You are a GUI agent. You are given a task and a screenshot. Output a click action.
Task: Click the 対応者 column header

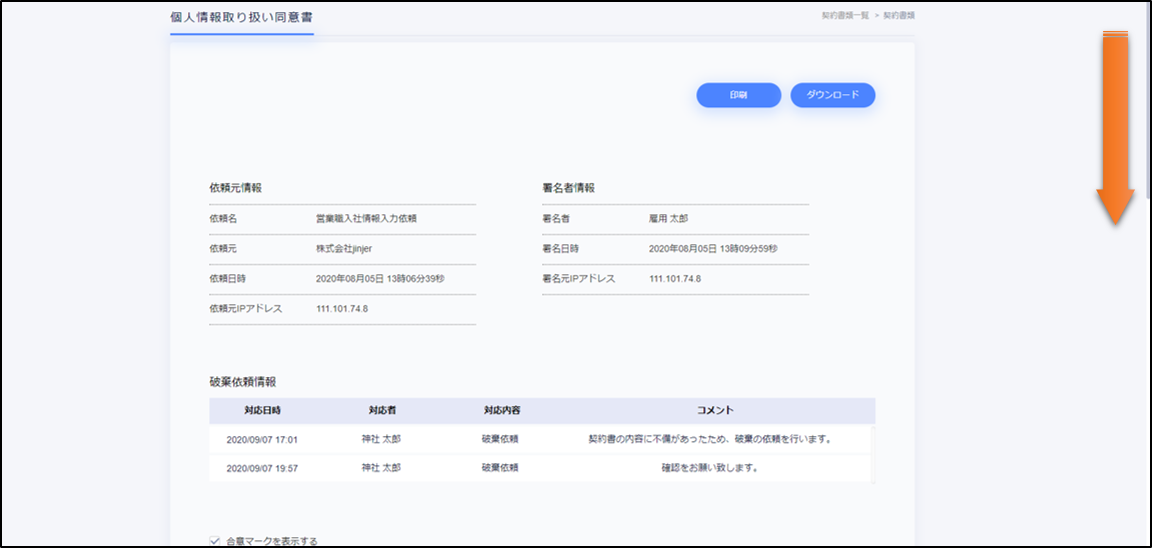click(381, 411)
